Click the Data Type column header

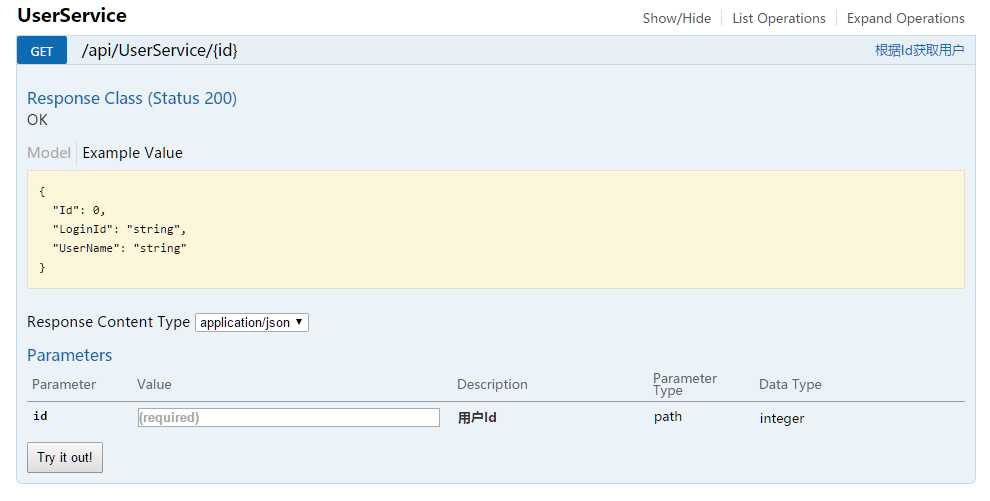pos(790,384)
